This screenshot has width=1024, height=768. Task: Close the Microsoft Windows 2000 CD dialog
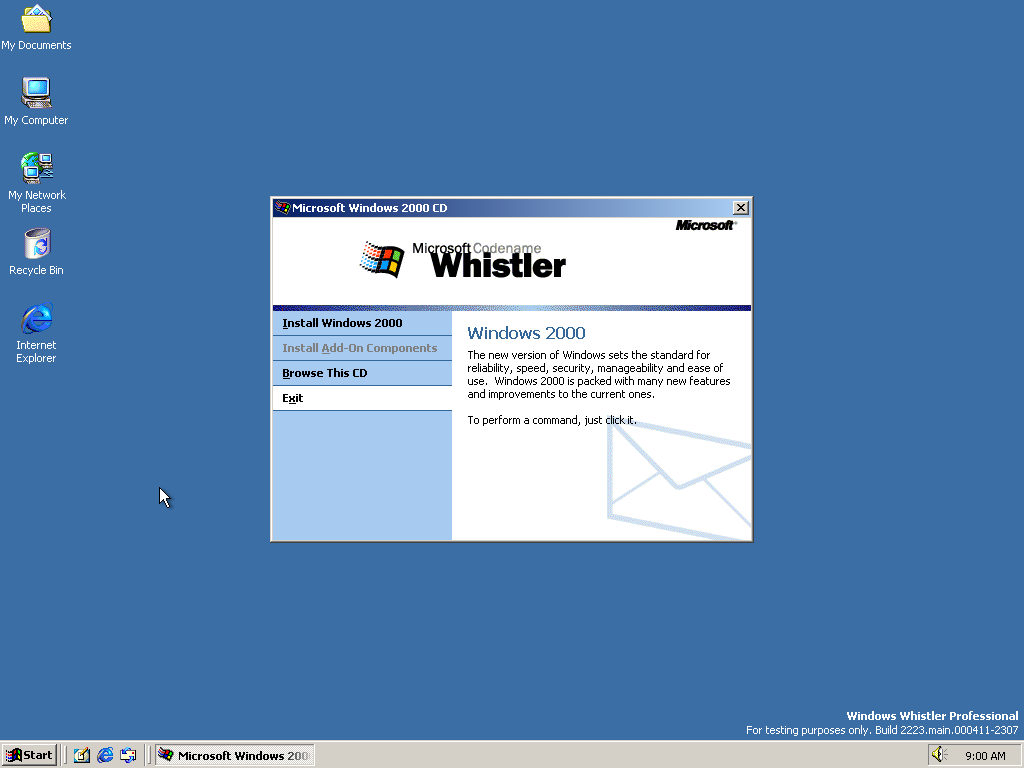741,208
